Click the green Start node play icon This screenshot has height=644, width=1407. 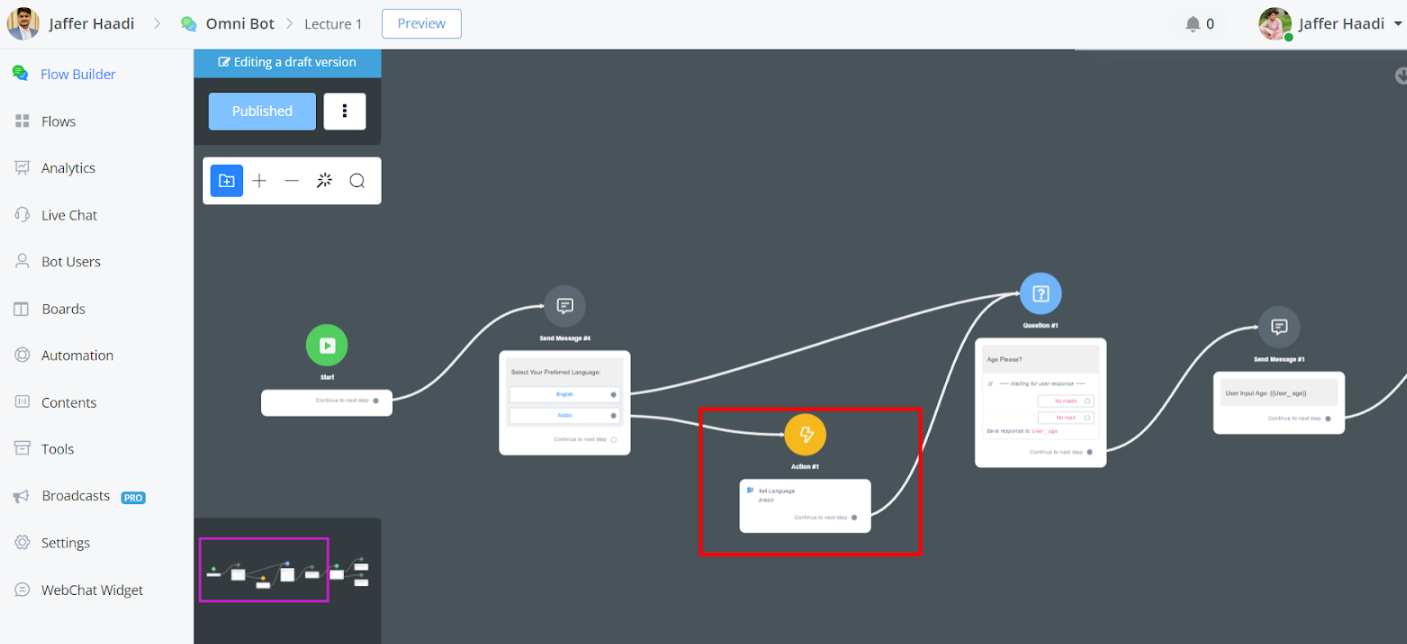[x=326, y=345]
